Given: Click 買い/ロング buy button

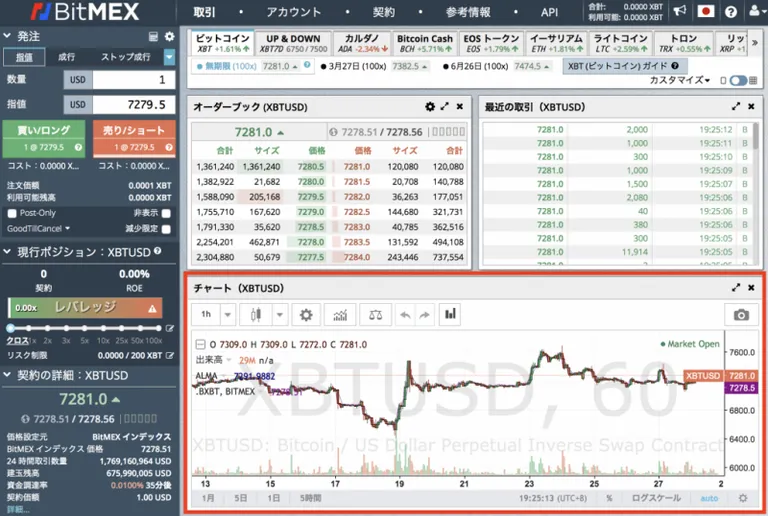Looking at the screenshot, I should tap(44, 139).
